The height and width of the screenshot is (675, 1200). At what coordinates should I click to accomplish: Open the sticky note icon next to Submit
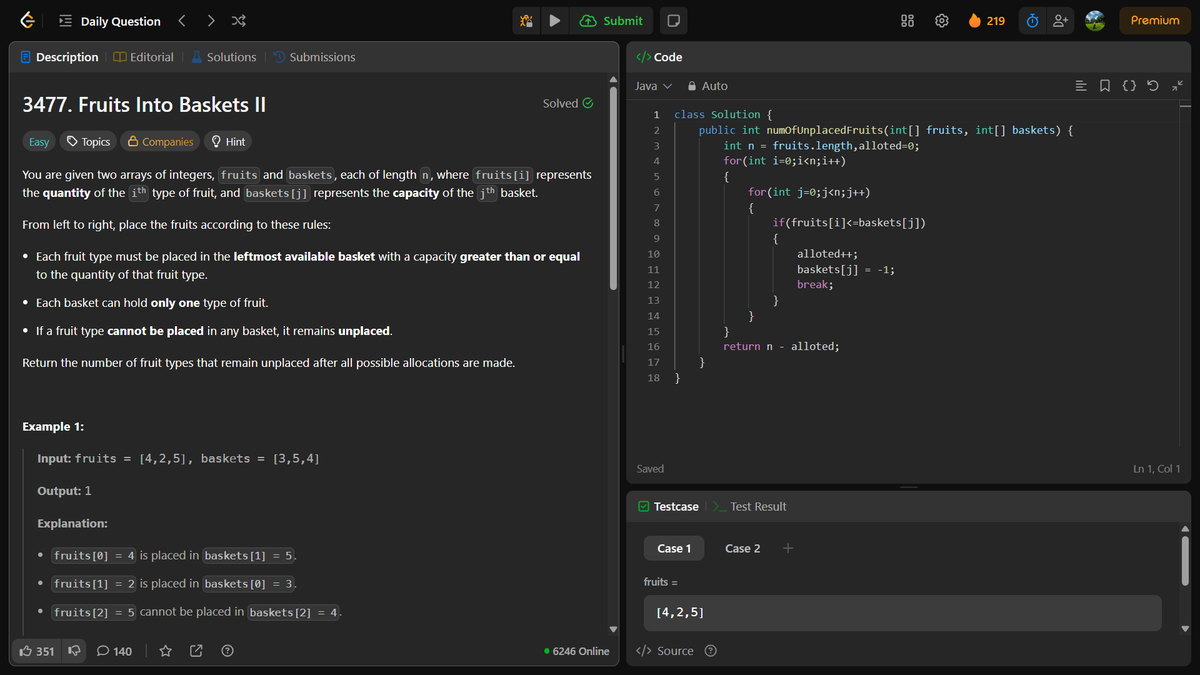pos(673,20)
